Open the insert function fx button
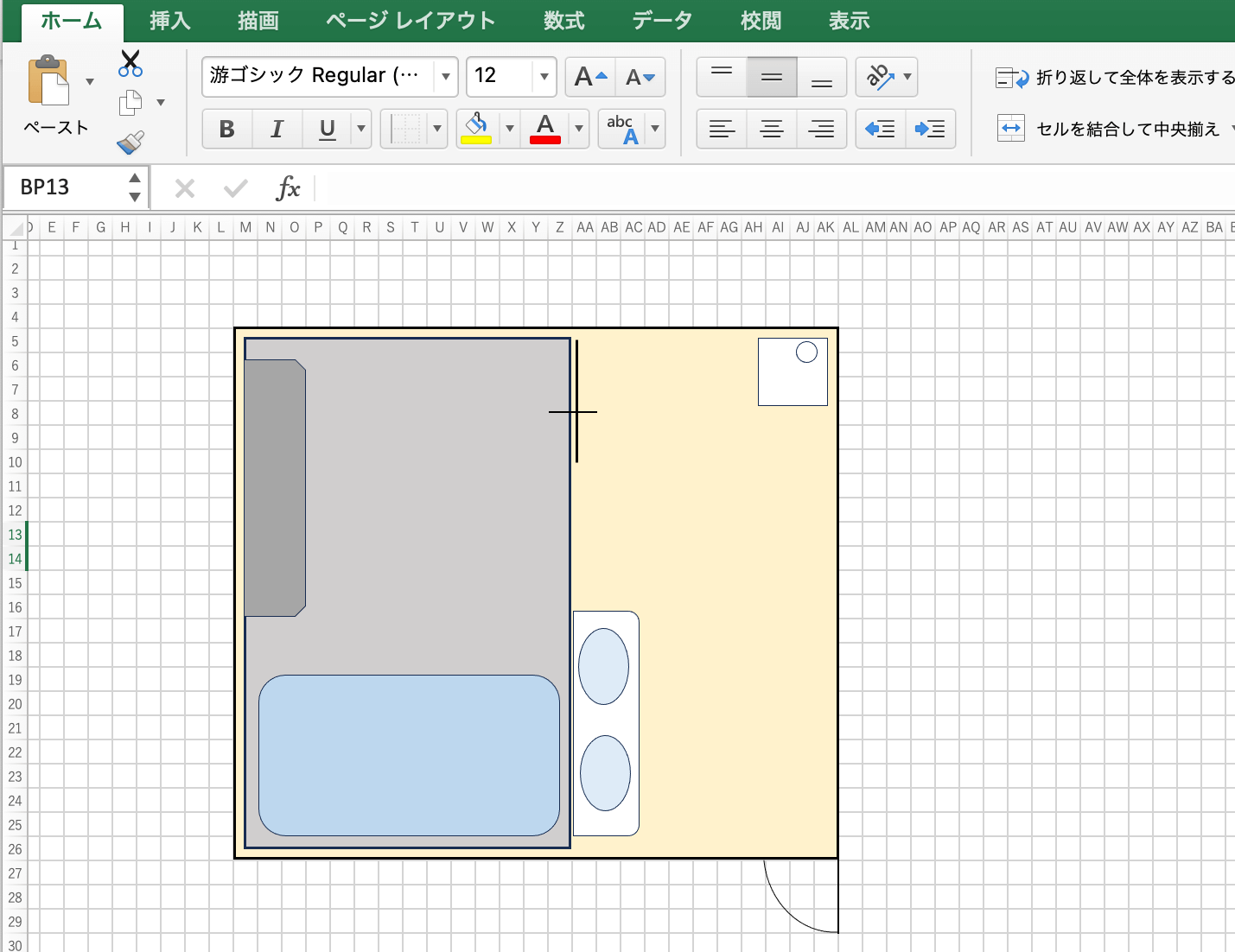The image size is (1235, 952). pyautogui.click(x=288, y=187)
